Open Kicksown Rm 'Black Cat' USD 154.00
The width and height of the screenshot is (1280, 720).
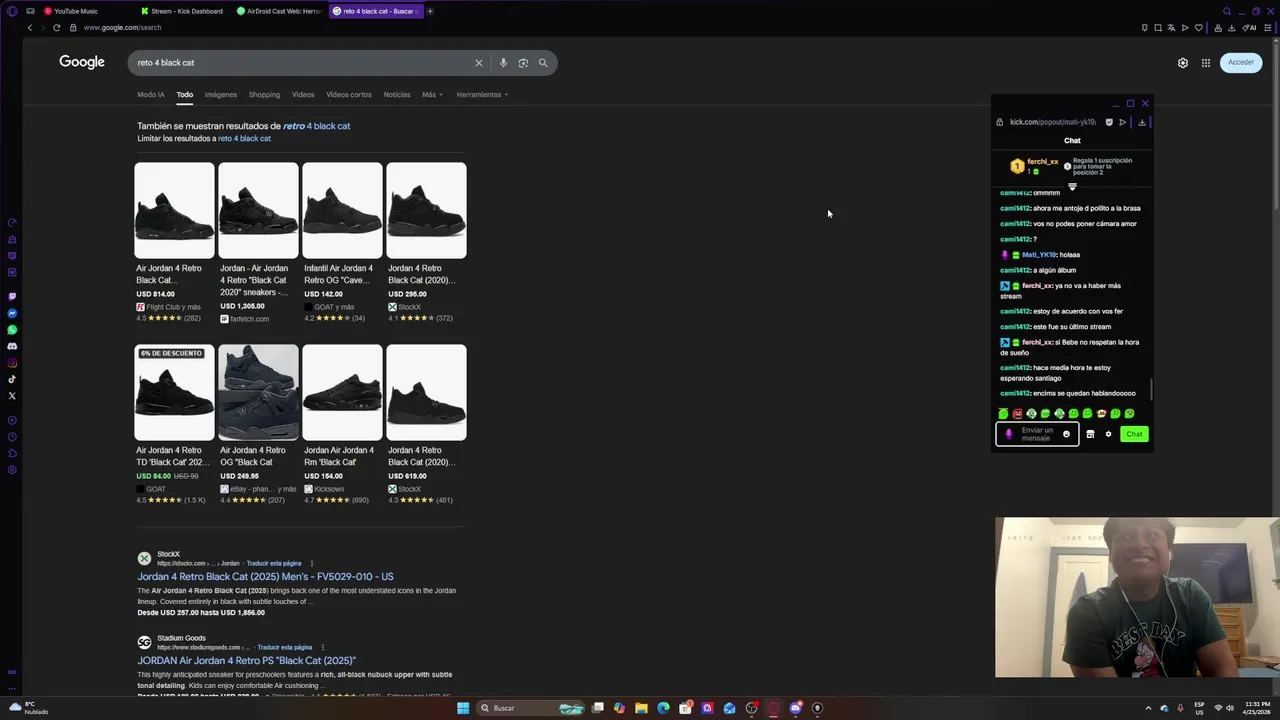(342, 425)
